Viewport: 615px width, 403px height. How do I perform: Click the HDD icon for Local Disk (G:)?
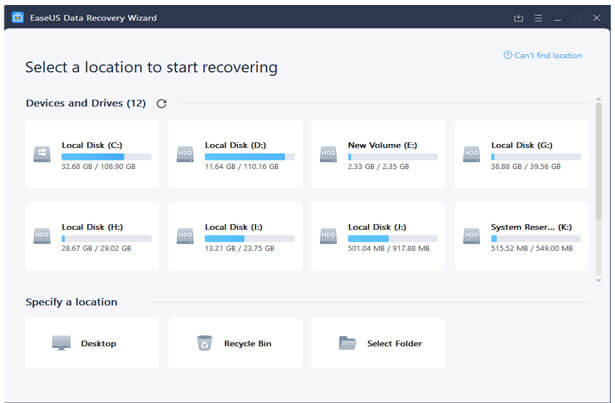click(471, 154)
